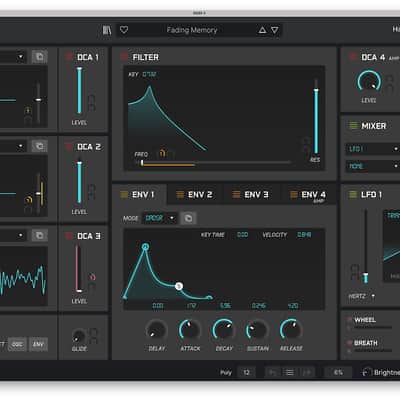Click the copy icon beside DCA 3
The width and height of the screenshot is (400, 400).
tap(40, 235)
